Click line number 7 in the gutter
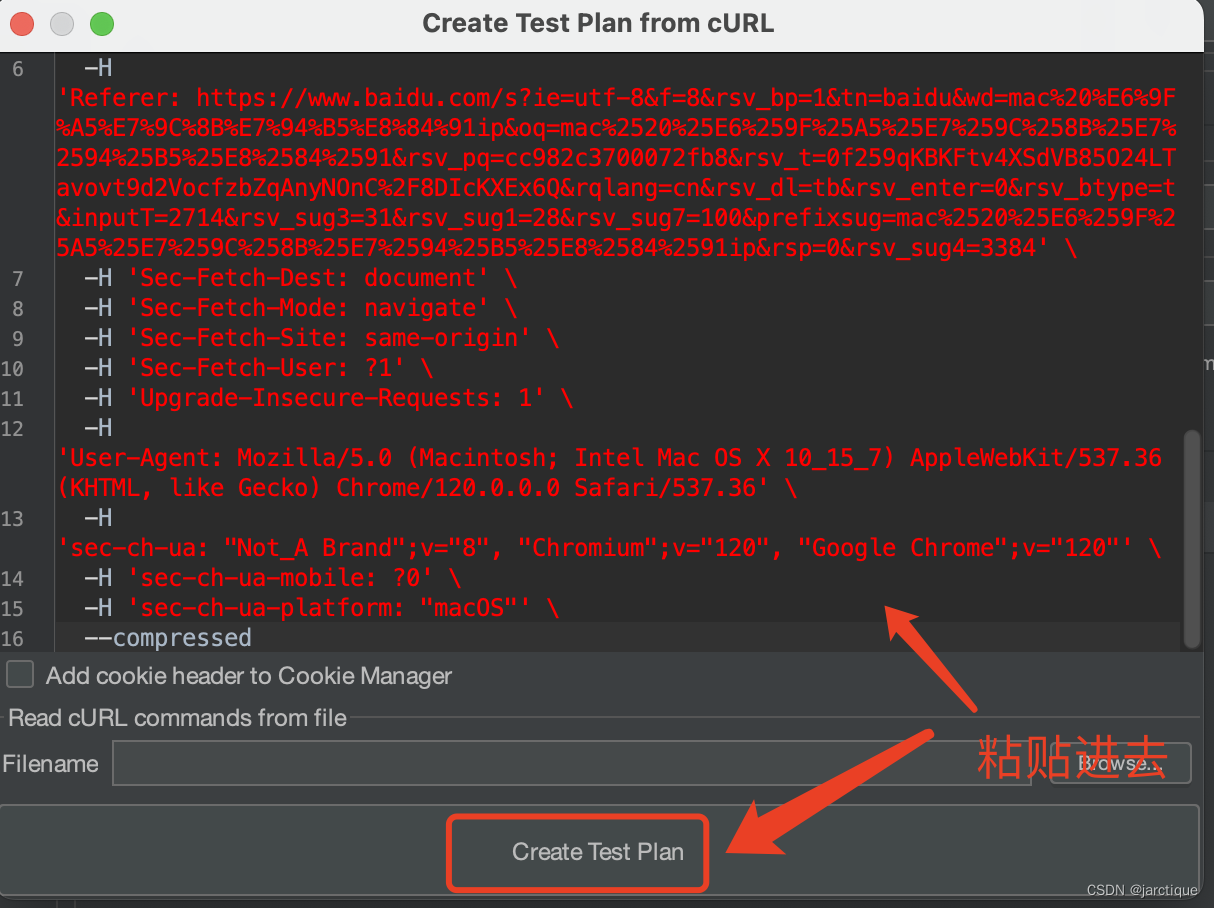This screenshot has width=1214, height=908. 18,278
